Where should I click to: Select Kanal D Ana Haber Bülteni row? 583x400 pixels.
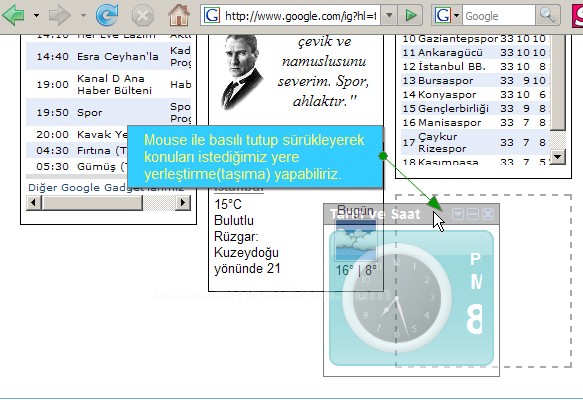click(108, 84)
